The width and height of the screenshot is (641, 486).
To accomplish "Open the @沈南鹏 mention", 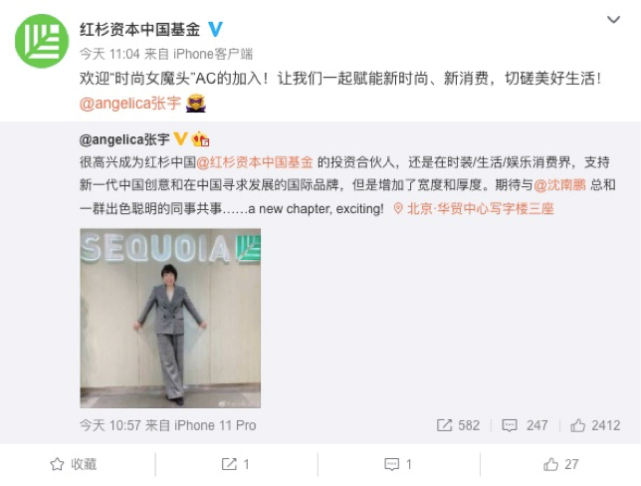I will tap(560, 185).
